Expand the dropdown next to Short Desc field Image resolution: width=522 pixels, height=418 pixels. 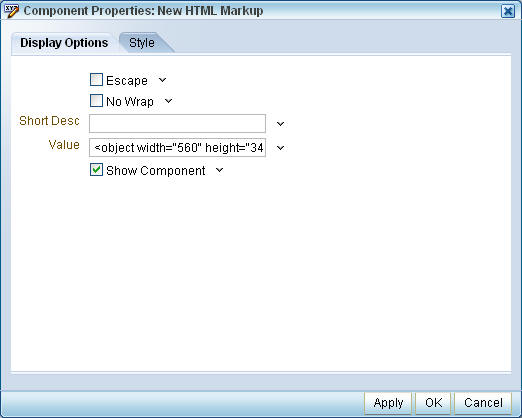point(281,124)
